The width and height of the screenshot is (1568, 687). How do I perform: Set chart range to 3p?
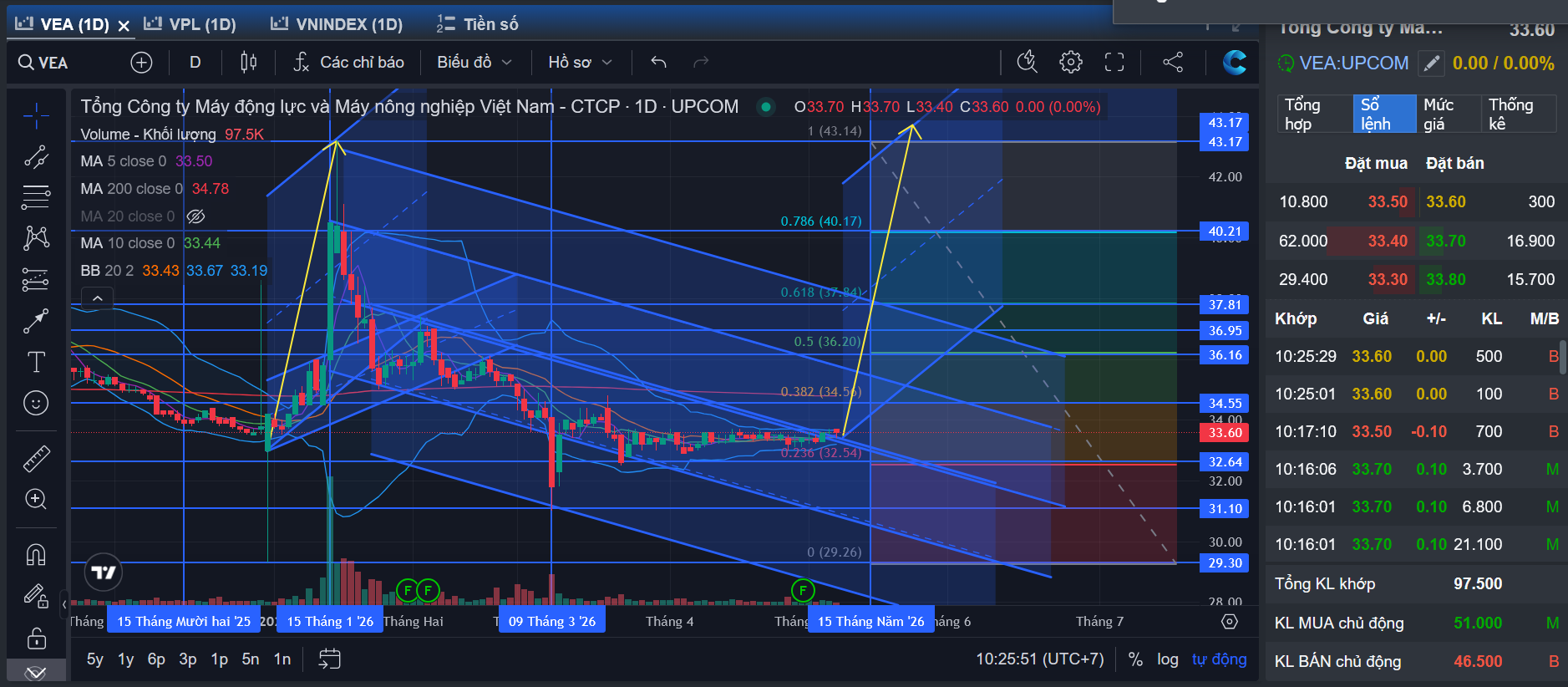[x=188, y=659]
